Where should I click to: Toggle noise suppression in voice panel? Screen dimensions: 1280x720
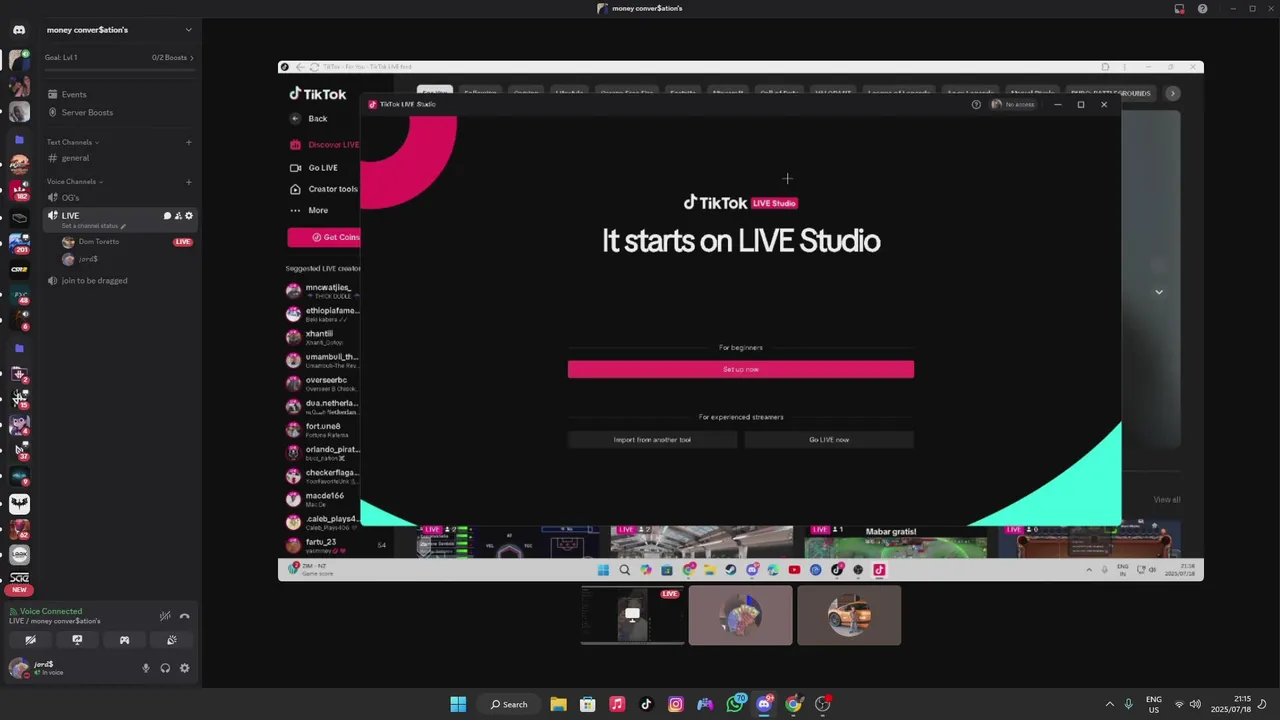tap(165, 616)
